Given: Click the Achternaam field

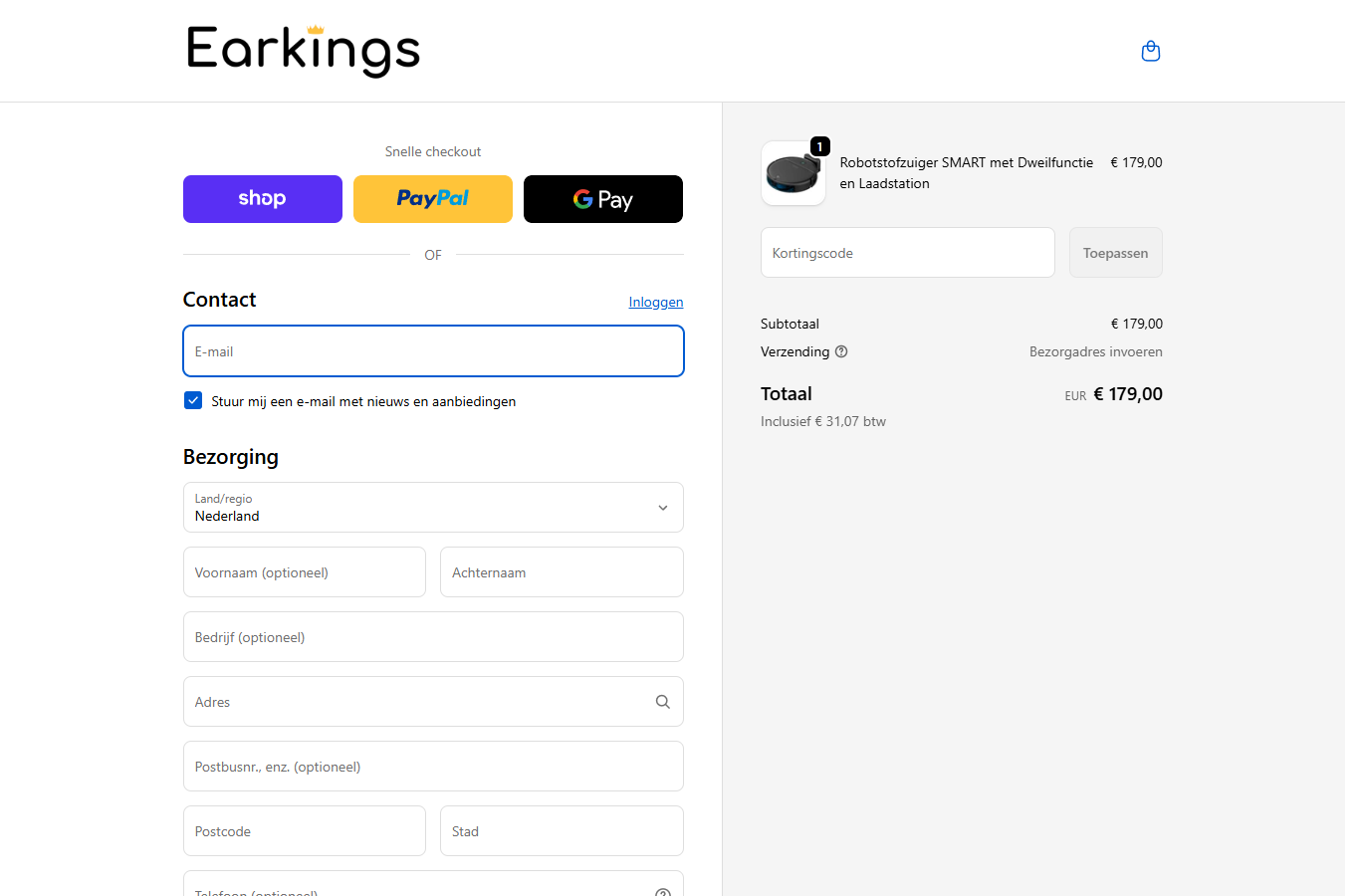Looking at the screenshot, I should 562,572.
